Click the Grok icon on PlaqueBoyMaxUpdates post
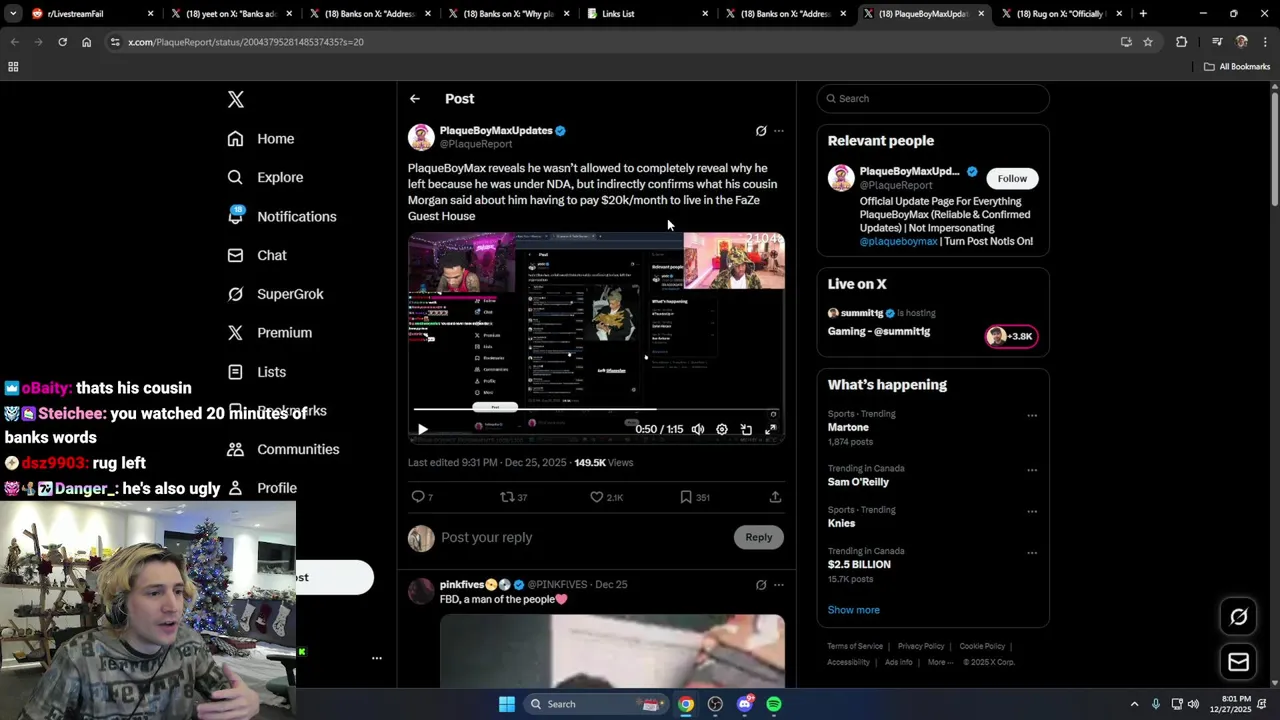The height and width of the screenshot is (720, 1280). (761, 131)
